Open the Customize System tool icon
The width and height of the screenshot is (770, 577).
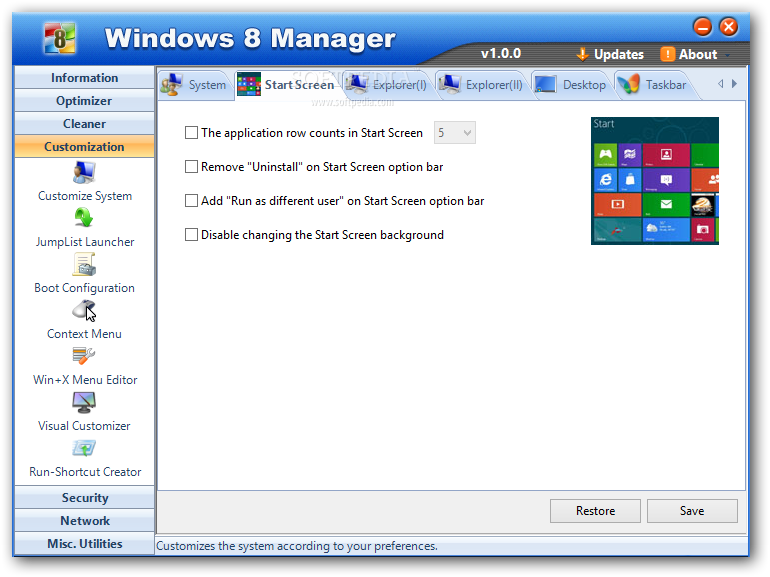[84, 172]
